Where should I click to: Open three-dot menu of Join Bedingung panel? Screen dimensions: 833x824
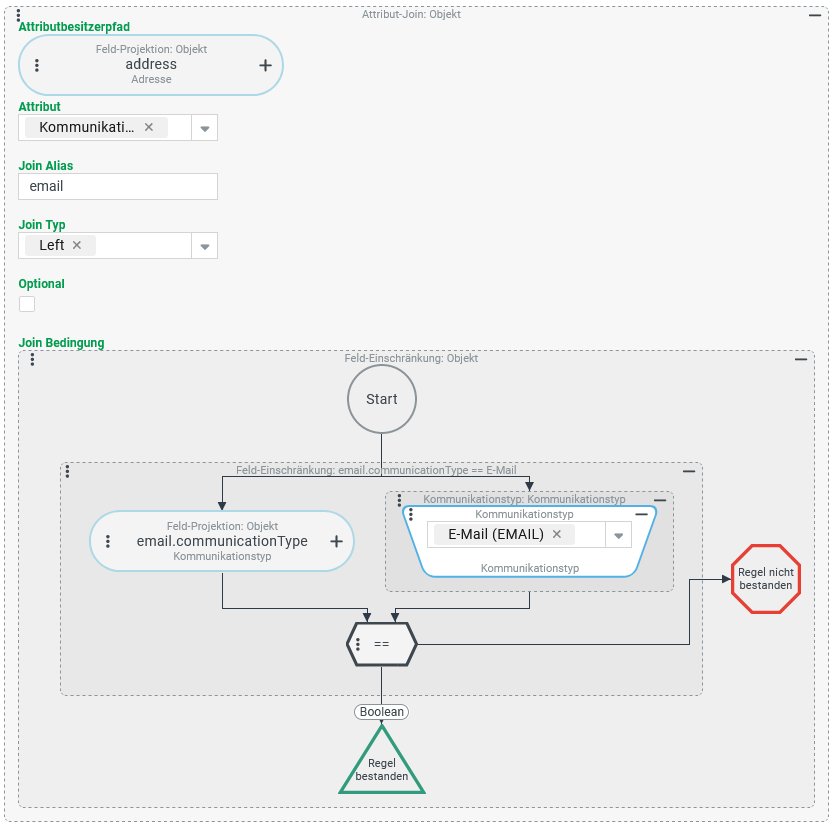32,359
